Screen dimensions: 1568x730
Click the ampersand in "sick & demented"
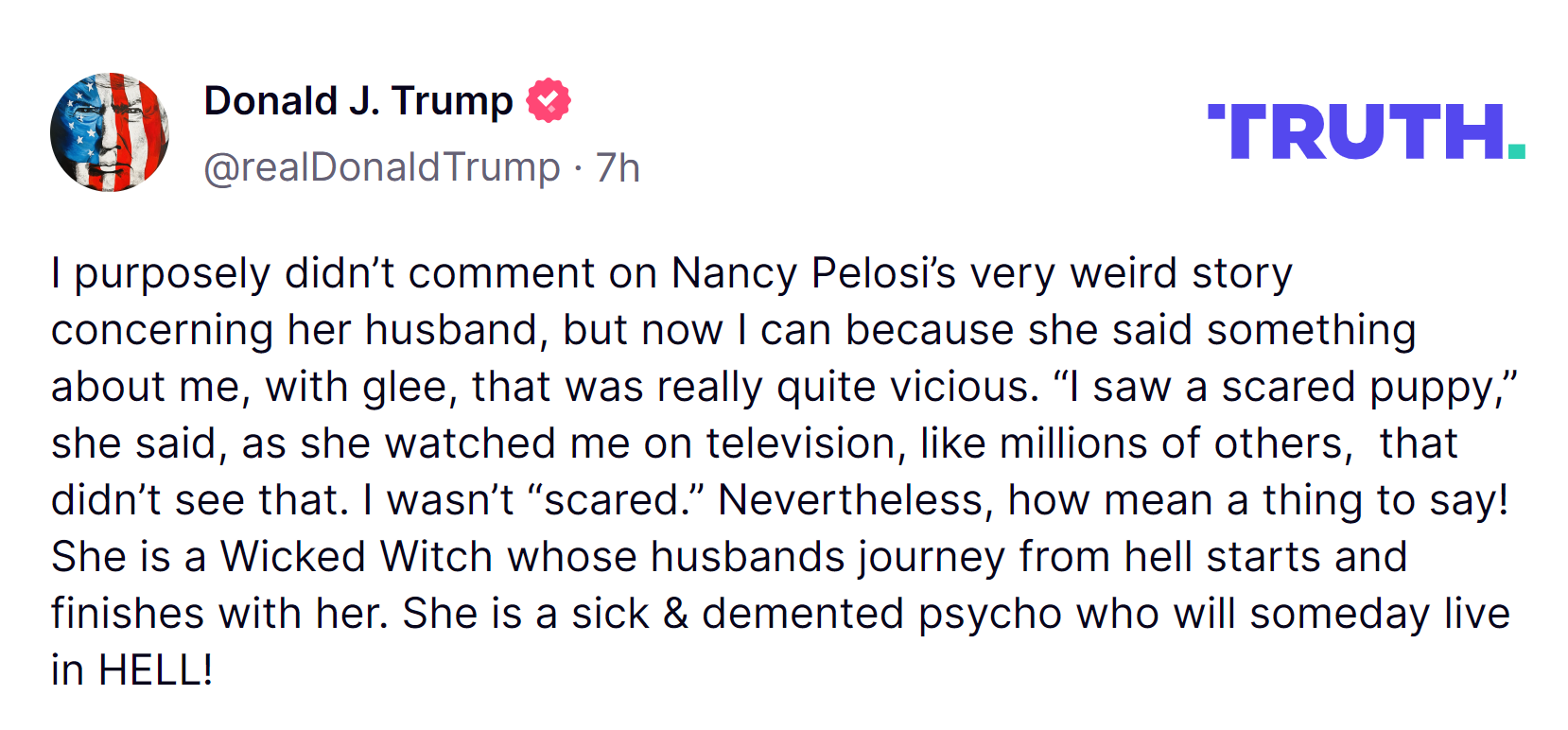(675, 614)
